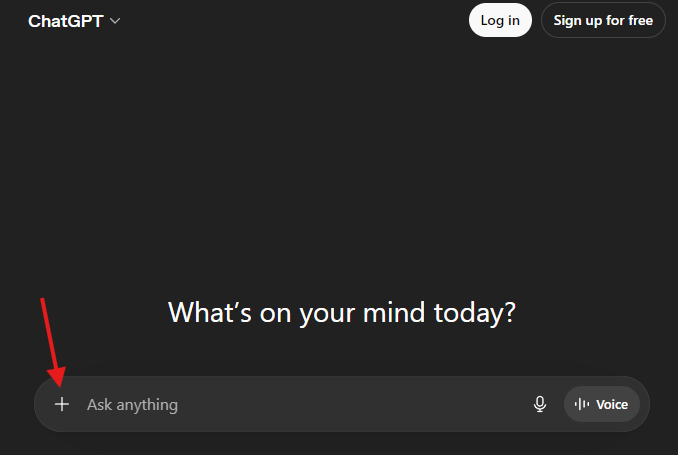Image resolution: width=678 pixels, height=455 pixels.
Task: Click the "Log in" white pill
Action: [x=500, y=20]
